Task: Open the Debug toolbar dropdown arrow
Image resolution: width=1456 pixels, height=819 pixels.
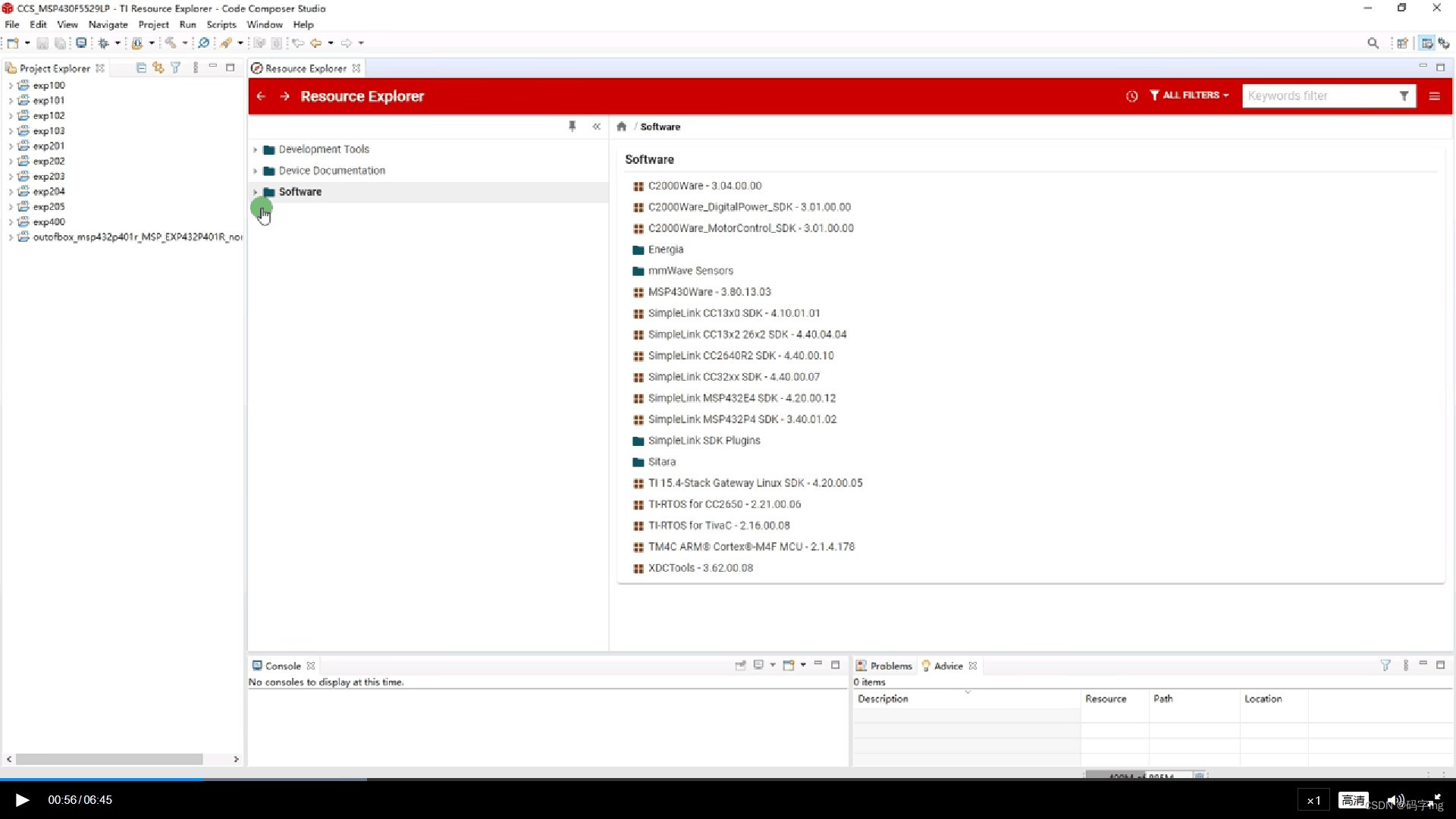Action: [x=118, y=43]
